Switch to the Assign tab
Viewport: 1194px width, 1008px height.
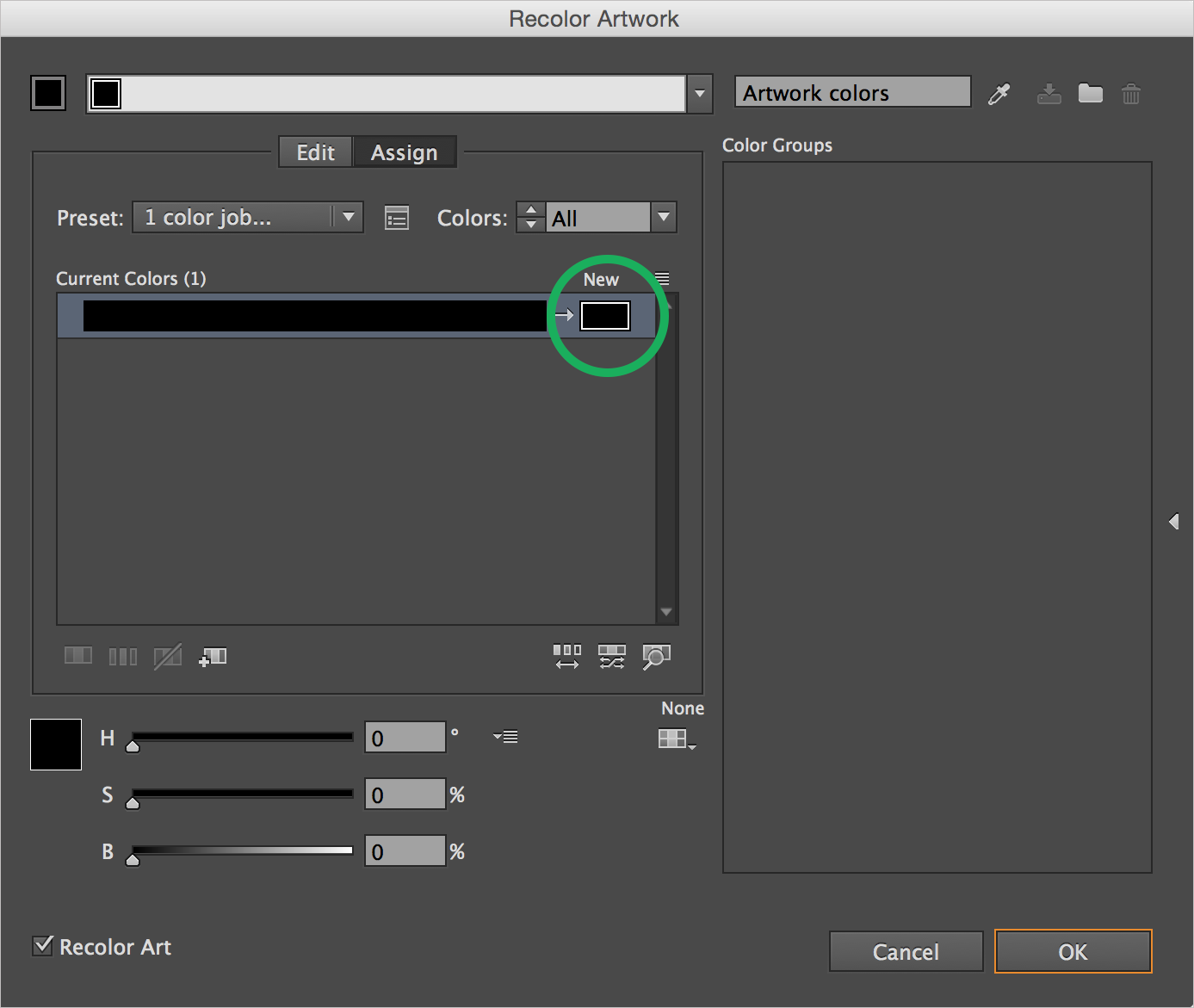[x=405, y=152]
